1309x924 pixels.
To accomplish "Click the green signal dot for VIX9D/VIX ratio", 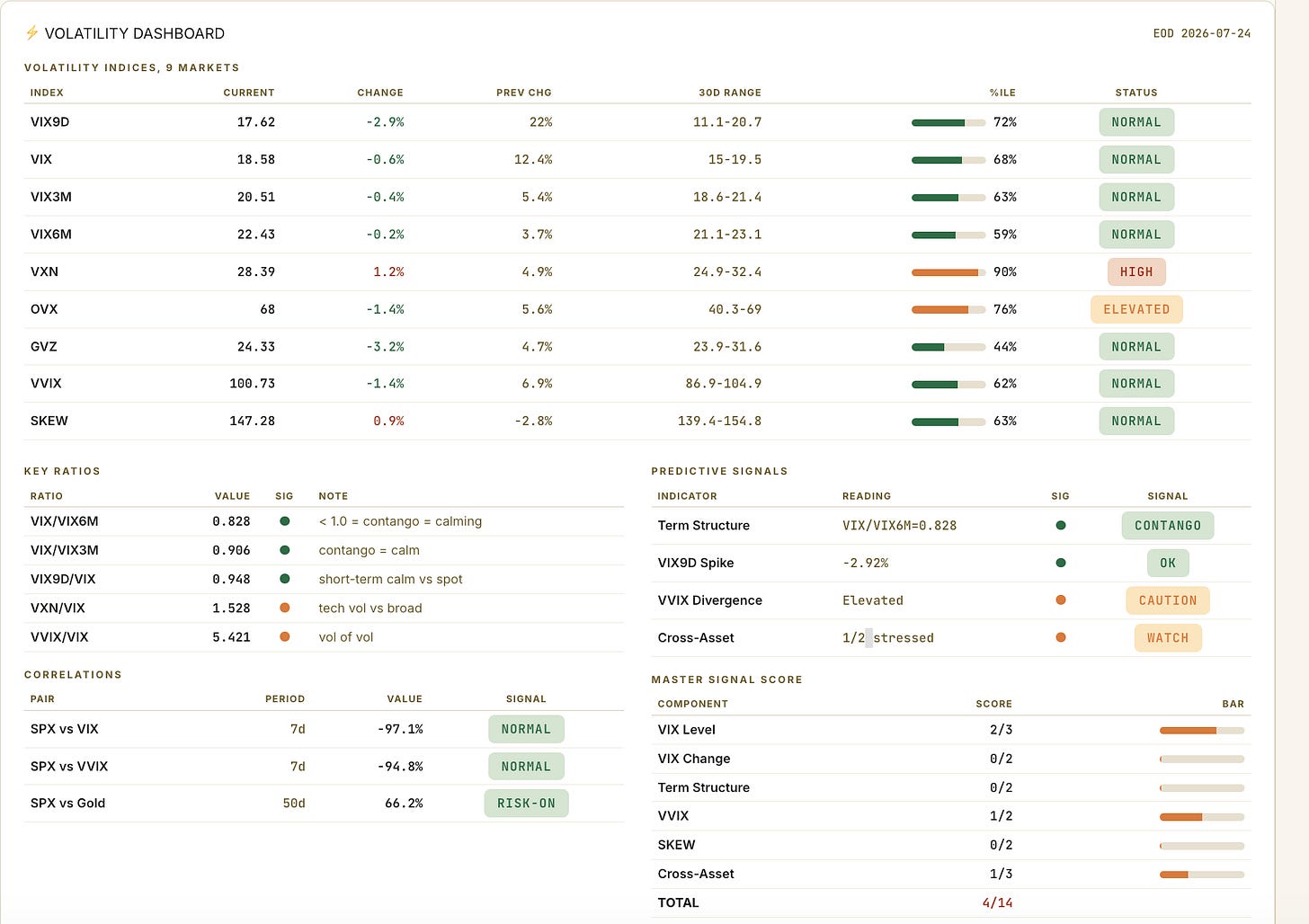I will 285,579.
